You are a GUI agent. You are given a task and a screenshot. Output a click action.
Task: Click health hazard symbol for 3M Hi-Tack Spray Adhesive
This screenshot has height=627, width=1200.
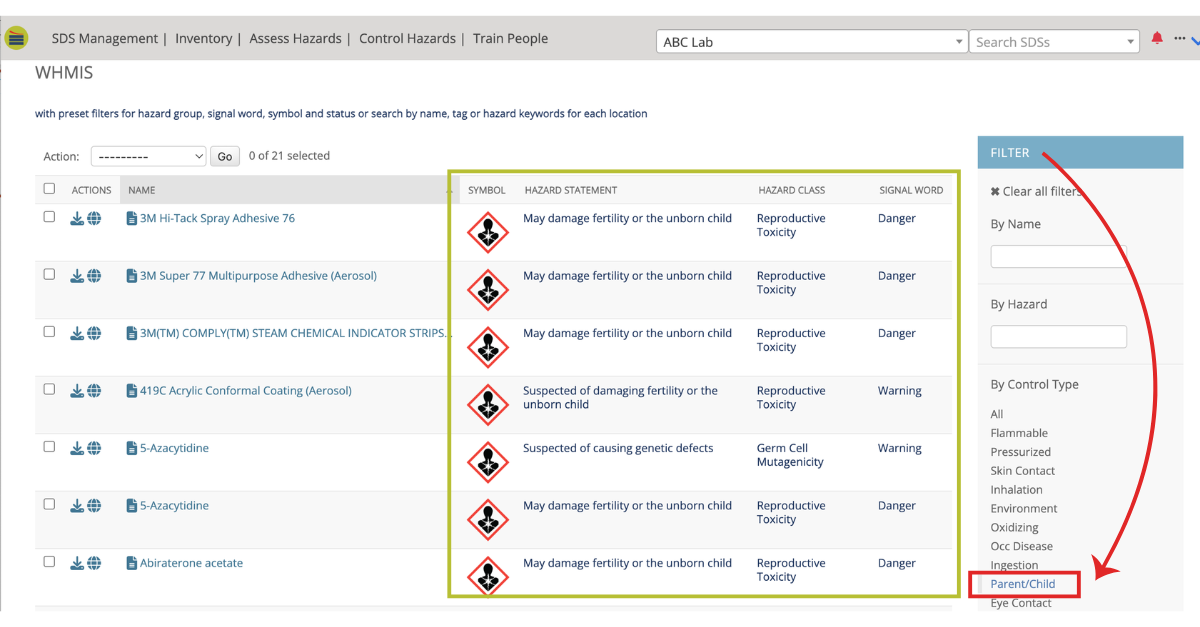[488, 233]
